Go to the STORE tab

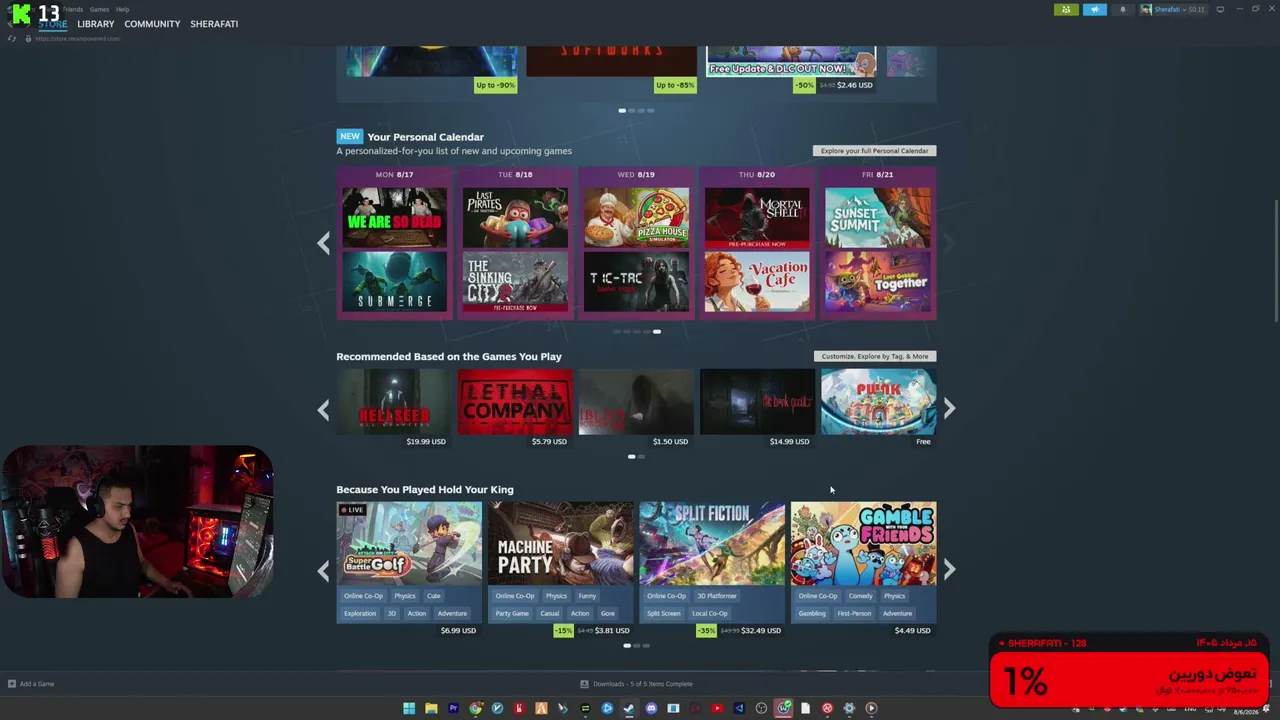[x=53, y=24]
